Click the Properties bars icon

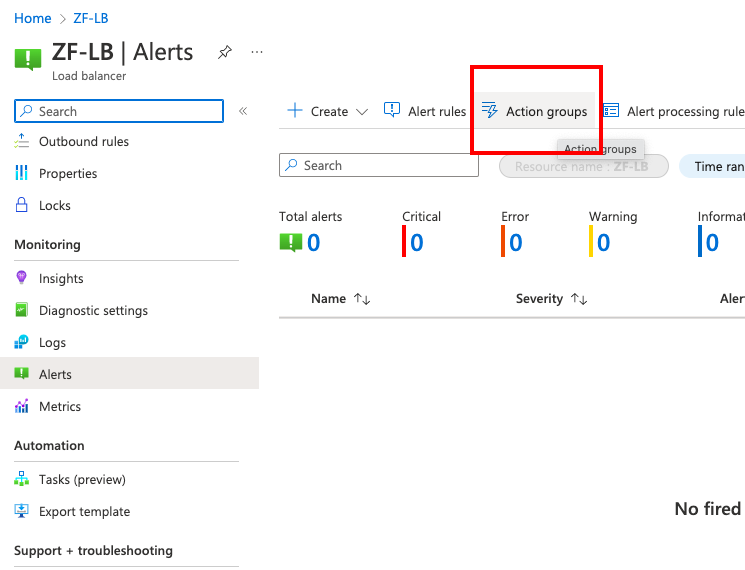coord(21,173)
